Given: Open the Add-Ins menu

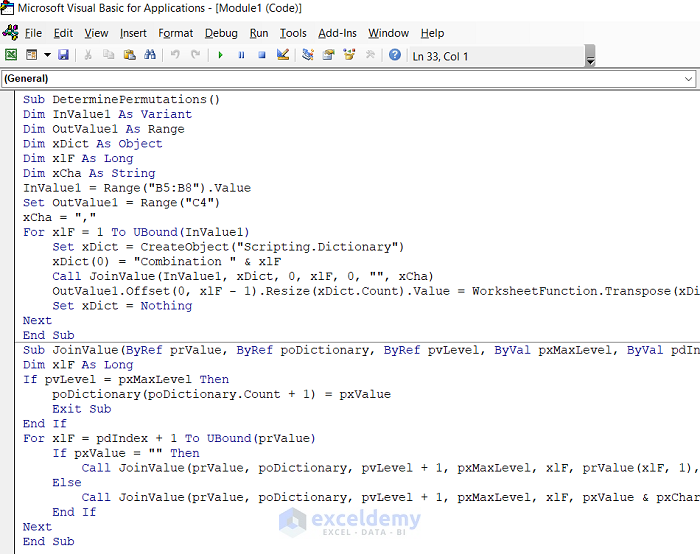Looking at the screenshot, I should pyautogui.click(x=338, y=33).
